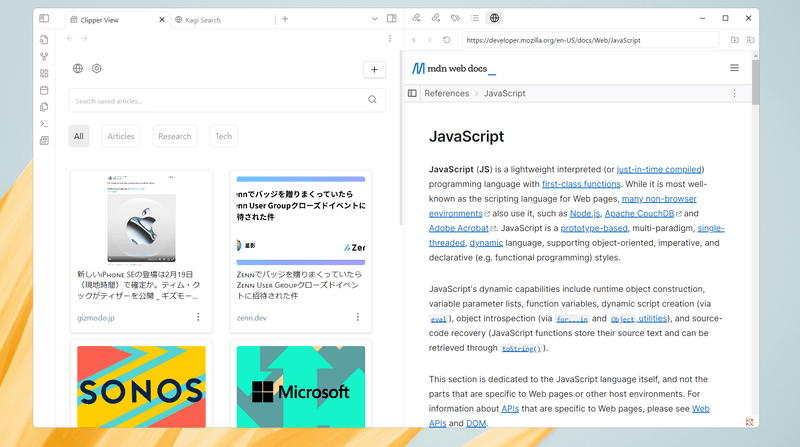The image size is (800, 447).
Task: Open the gizmodo.jp iPhone SE thumbnail
Action: pos(141,219)
